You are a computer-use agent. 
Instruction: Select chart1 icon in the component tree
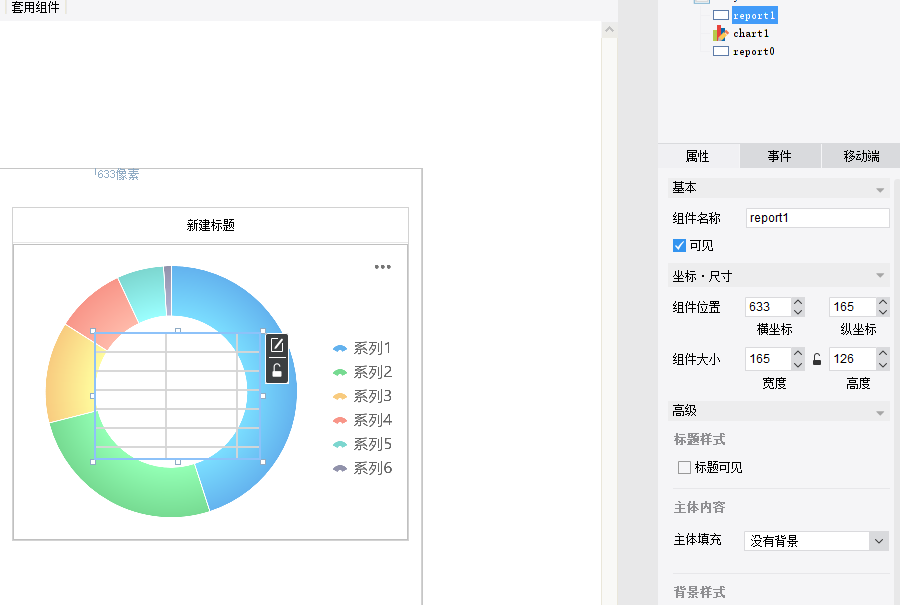coord(721,33)
